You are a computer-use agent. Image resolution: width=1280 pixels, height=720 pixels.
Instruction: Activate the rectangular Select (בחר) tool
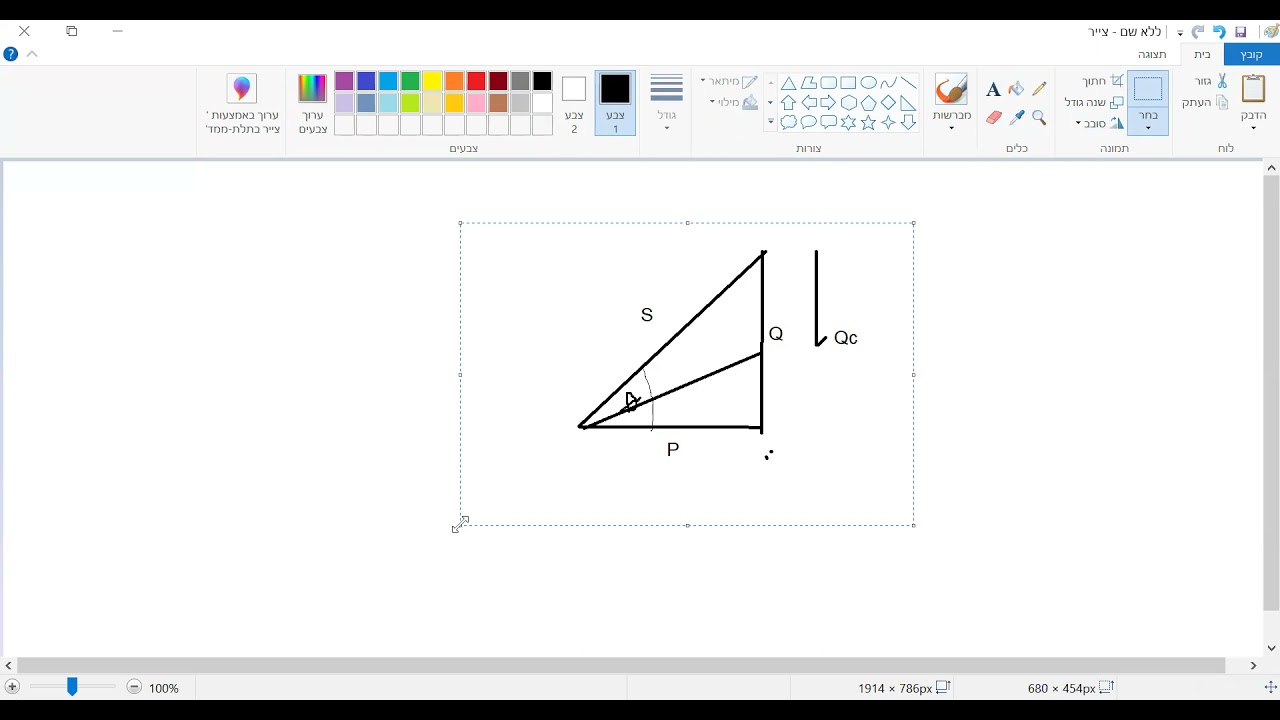point(1148,89)
